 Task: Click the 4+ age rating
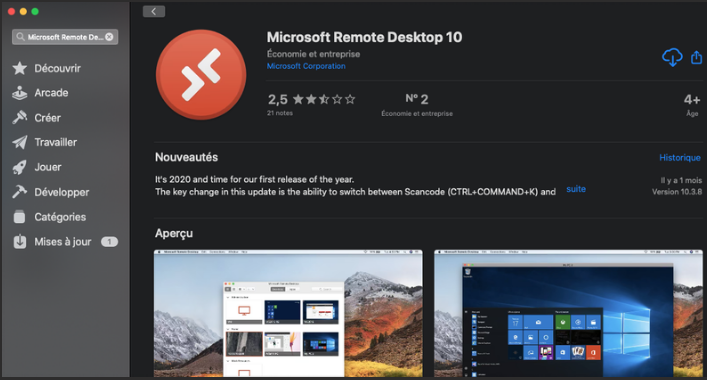pyautogui.click(x=692, y=100)
